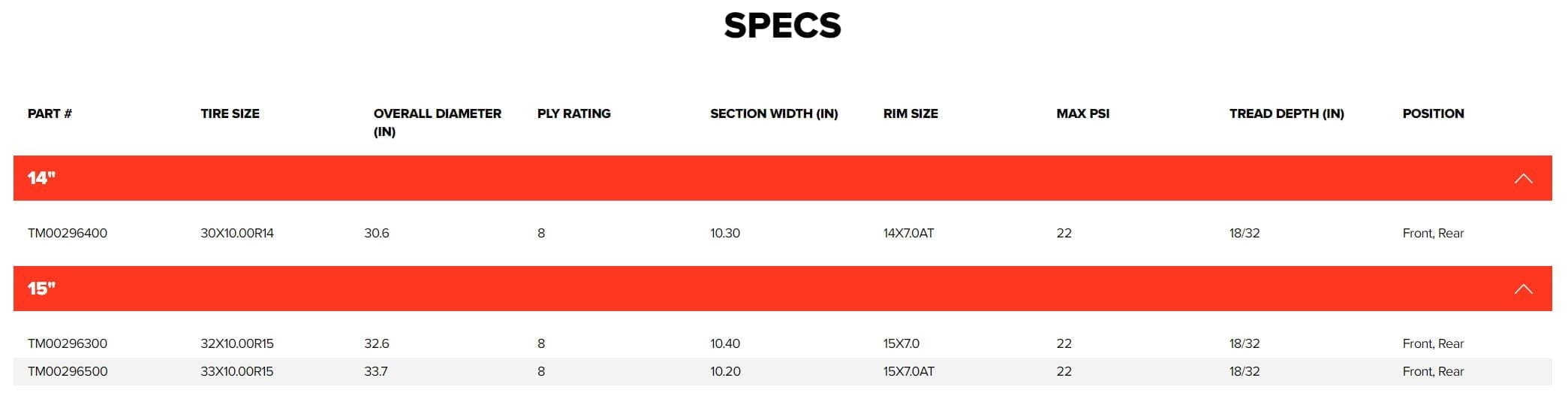The width and height of the screenshot is (1568, 396).
Task: Click tire size 30X10.00R14
Action: [237, 233]
